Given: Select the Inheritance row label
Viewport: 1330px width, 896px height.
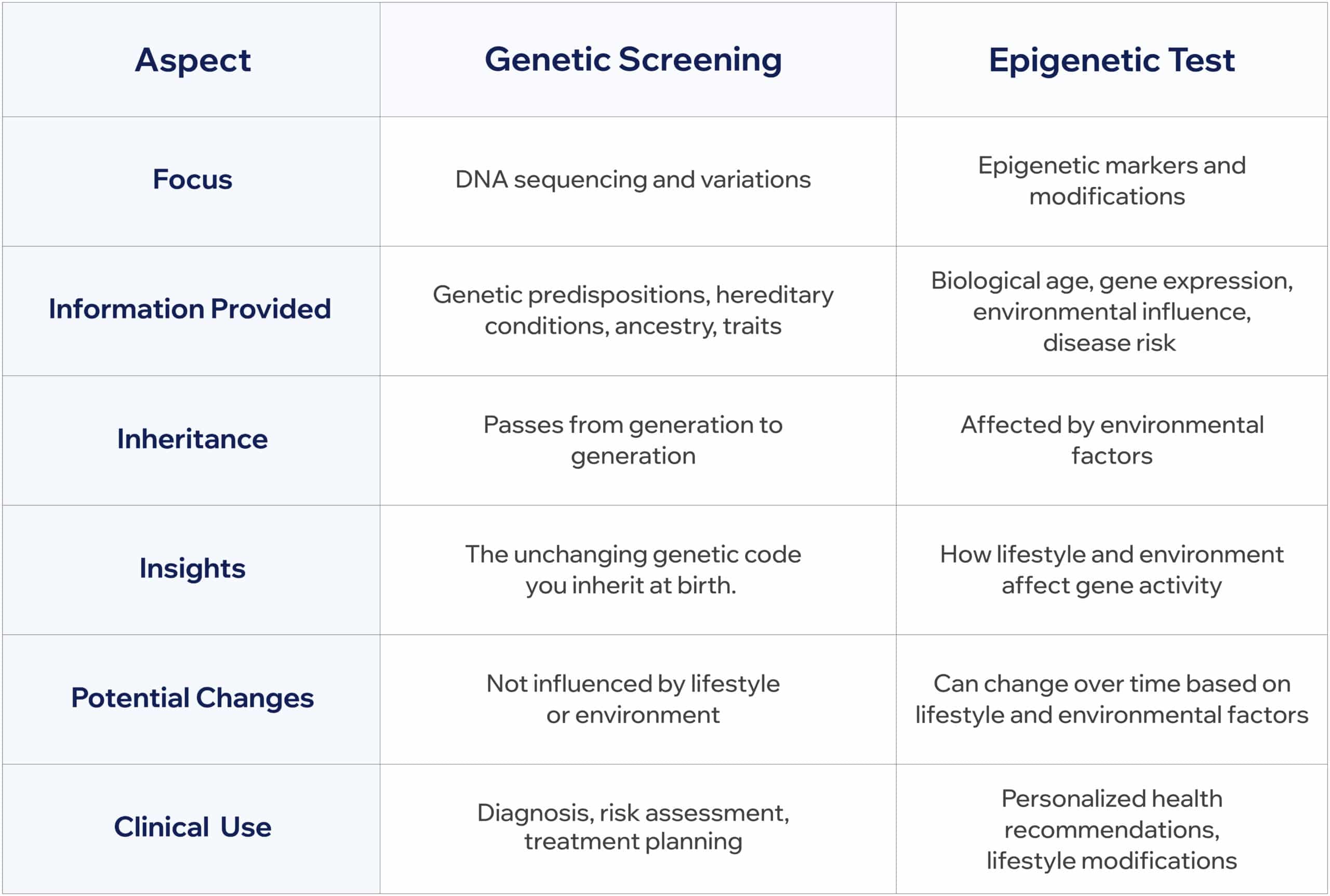Looking at the screenshot, I should [x=193, y=439].
